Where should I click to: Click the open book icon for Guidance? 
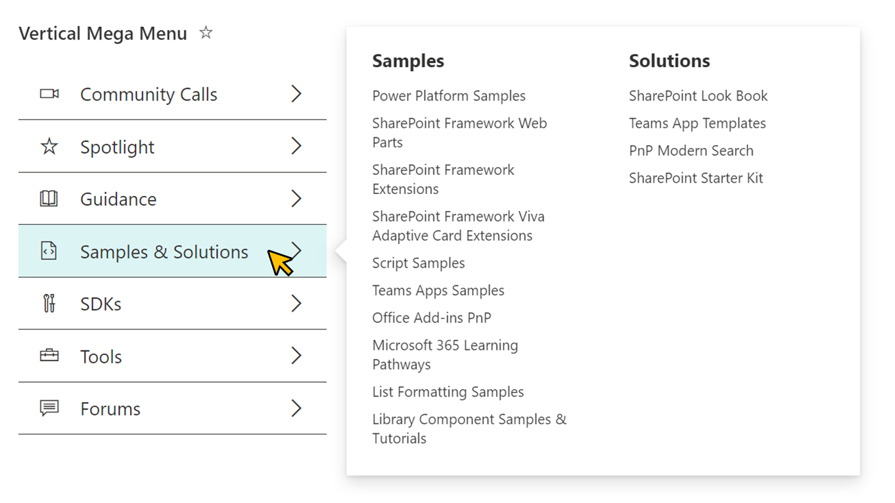coord(49,199)
